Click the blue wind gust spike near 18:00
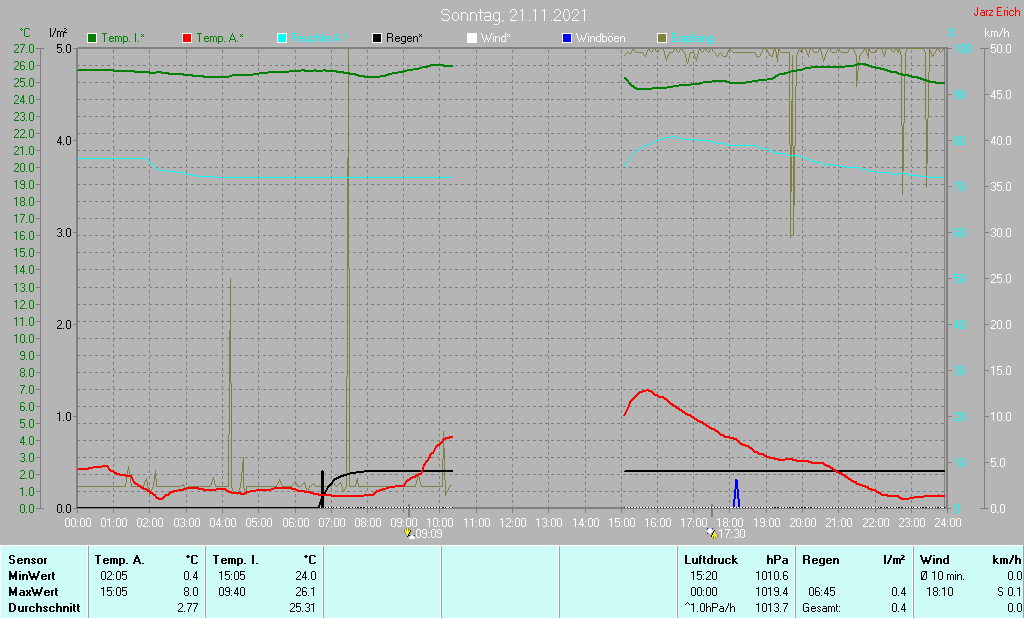Viewport: 1024px width, 618px height. coord(737,493)
